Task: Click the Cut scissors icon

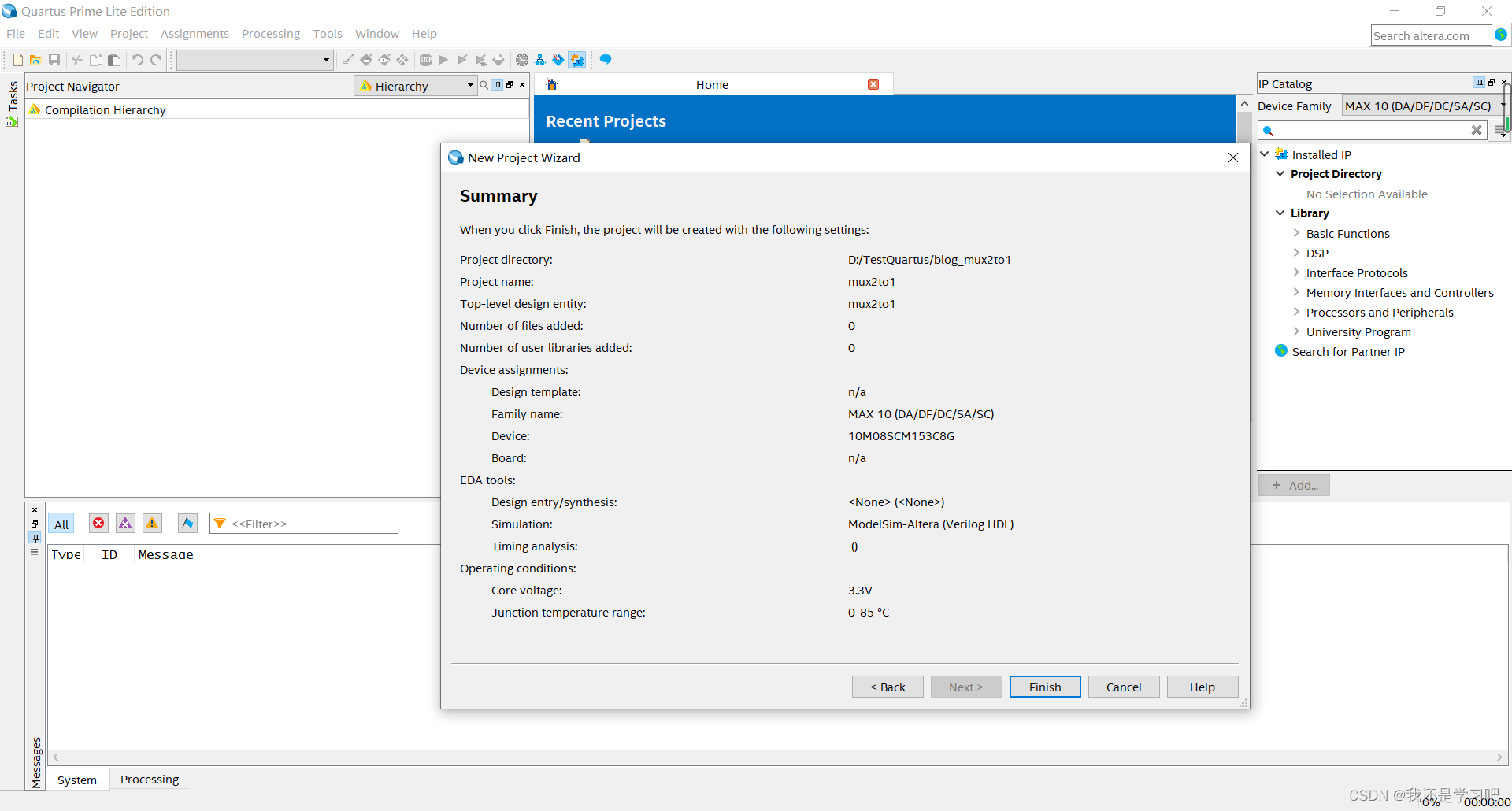Action: 77,60
